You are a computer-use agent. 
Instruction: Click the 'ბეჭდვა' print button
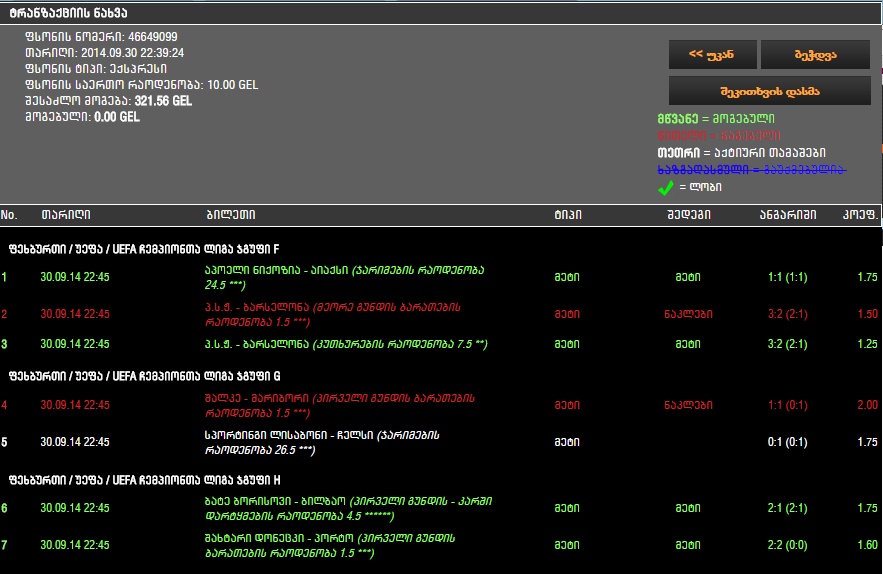815,55
